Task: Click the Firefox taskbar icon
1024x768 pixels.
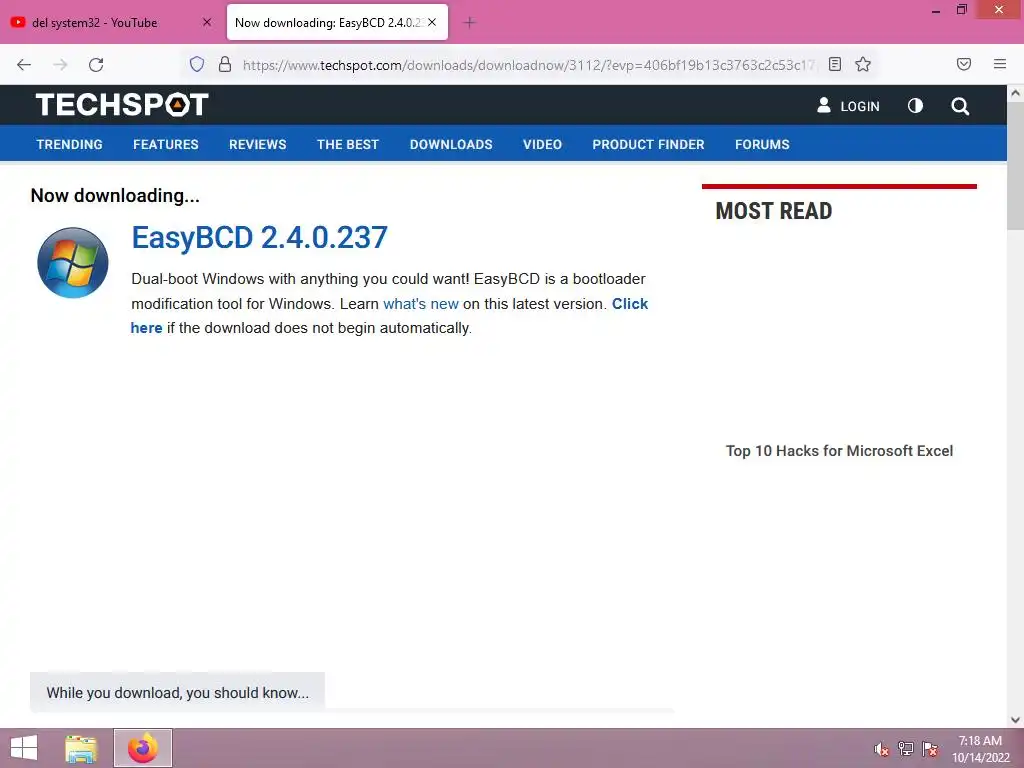Action: pyautogui.click(x=143, y=748)
